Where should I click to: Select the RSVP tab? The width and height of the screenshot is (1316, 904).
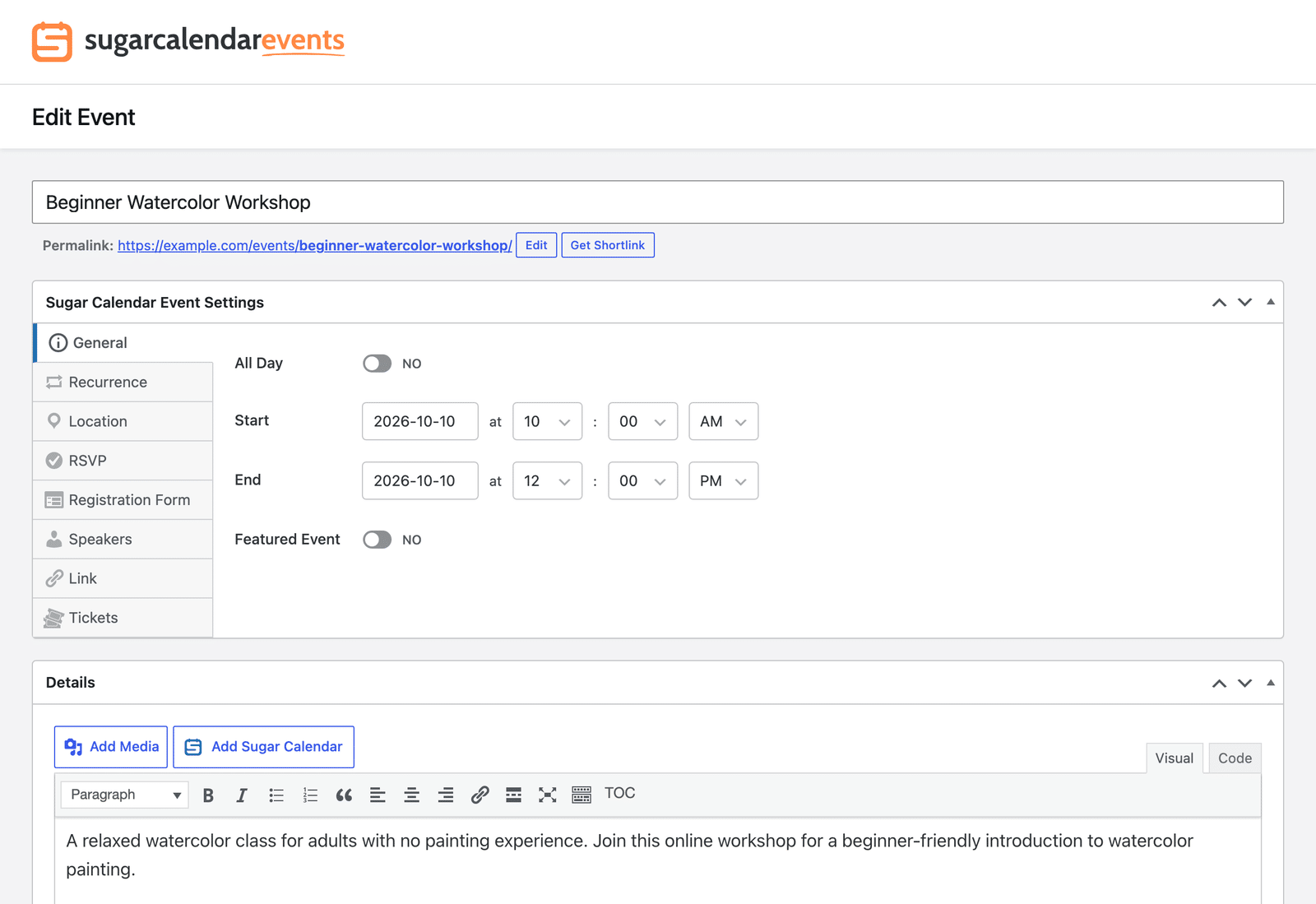click(123, 461)
